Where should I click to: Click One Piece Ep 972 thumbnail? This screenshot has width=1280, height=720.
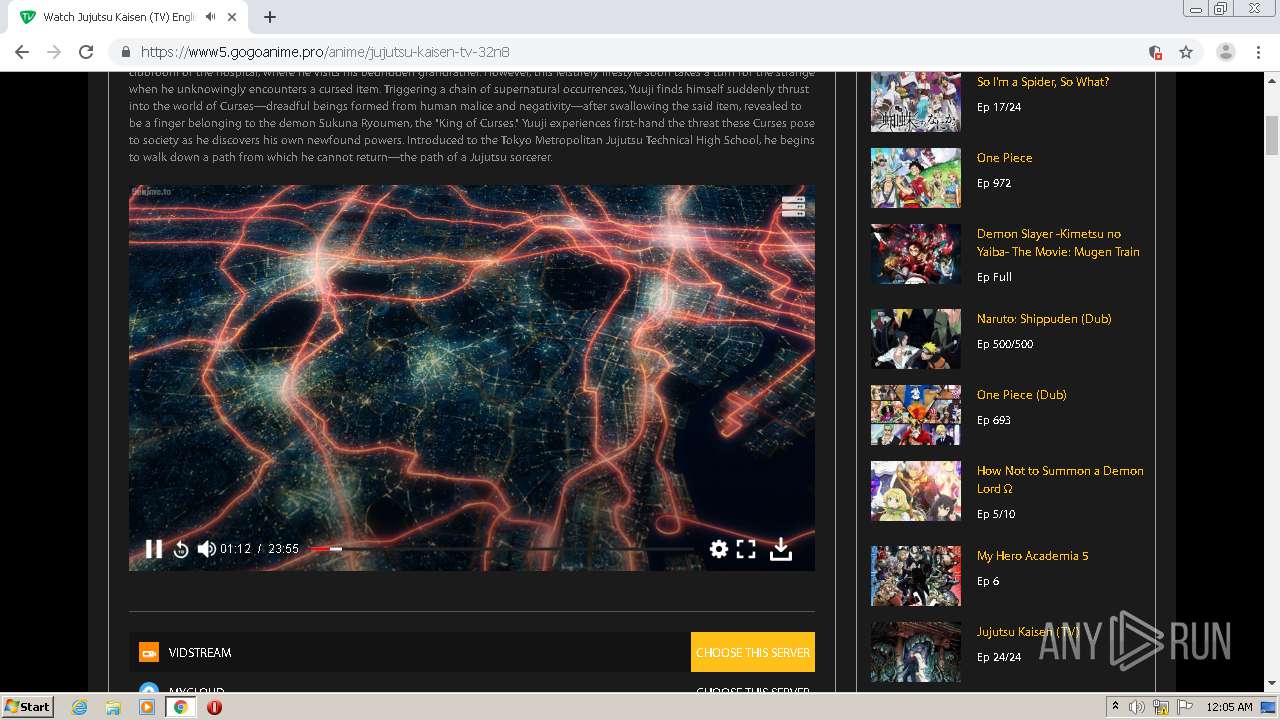tap(916, 178)
